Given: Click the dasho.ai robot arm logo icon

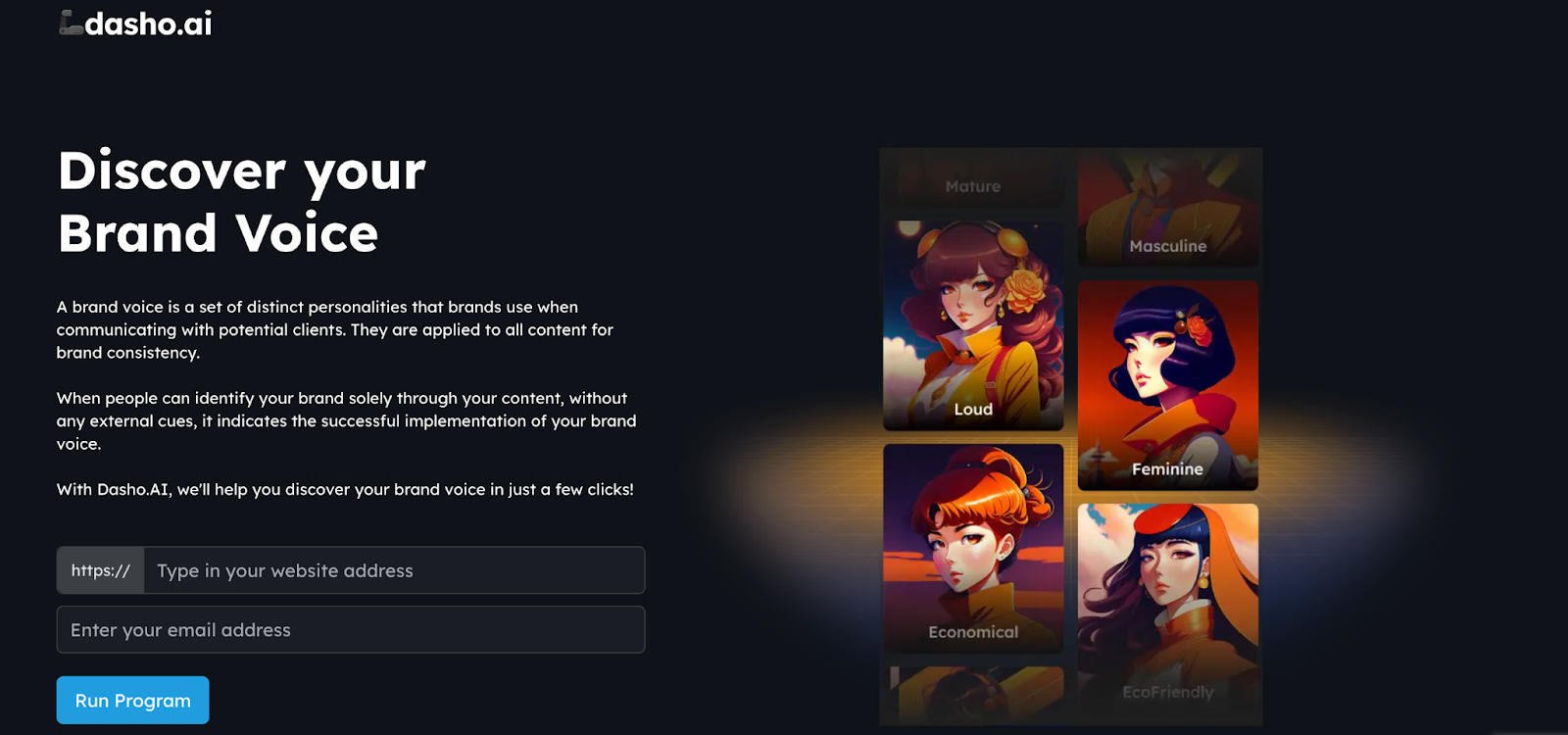Looking at the screenshot, I should (x=71, y=23).
